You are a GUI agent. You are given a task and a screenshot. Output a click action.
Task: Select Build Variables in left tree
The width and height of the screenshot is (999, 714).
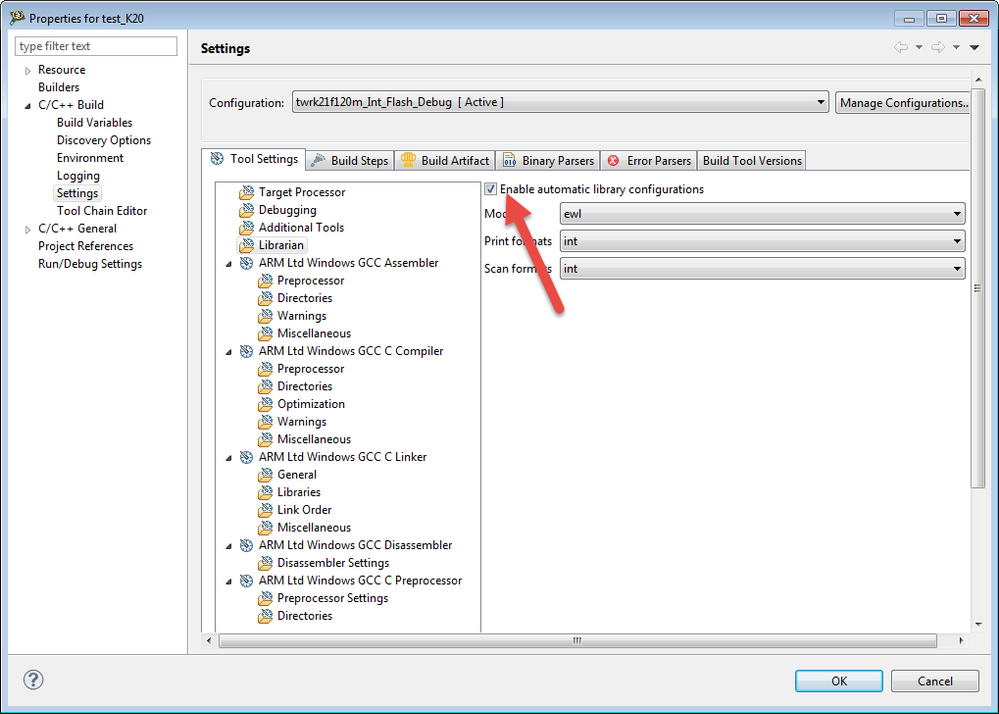(x=94, y=122)
